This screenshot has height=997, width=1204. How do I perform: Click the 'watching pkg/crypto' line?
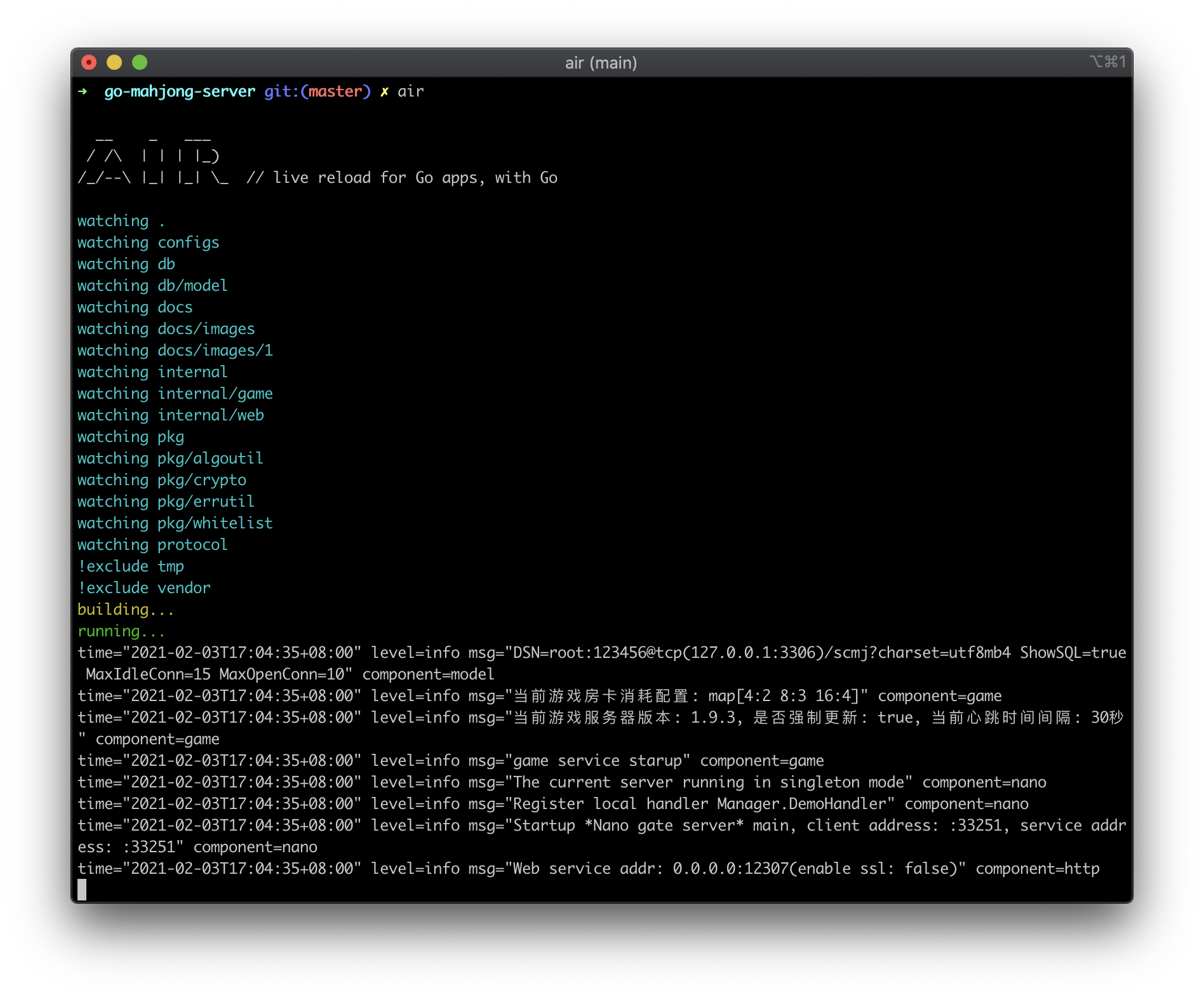click(162, 480)
